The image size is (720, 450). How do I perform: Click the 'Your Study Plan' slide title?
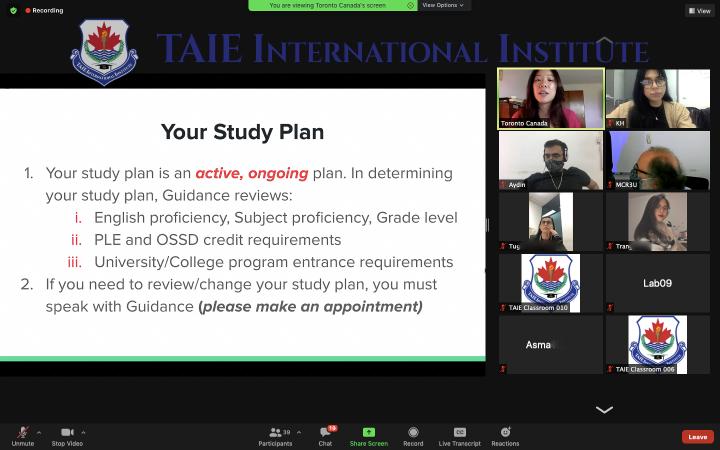tap(242, 132)
